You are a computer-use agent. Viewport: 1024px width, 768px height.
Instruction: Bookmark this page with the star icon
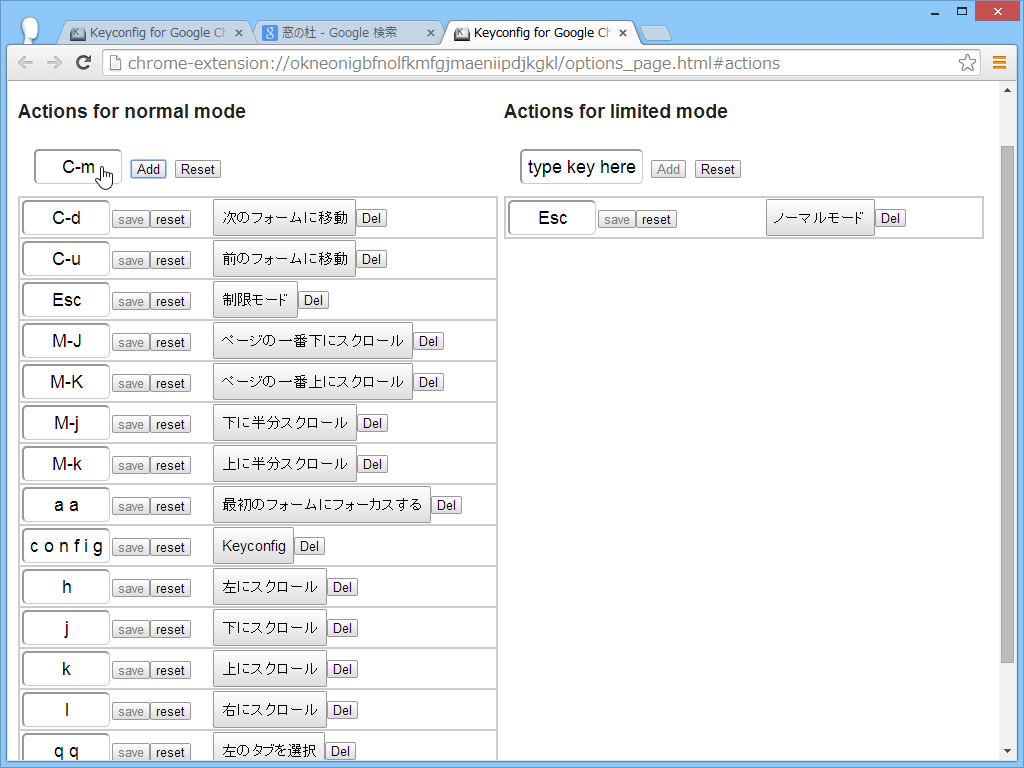pos(967,63)
